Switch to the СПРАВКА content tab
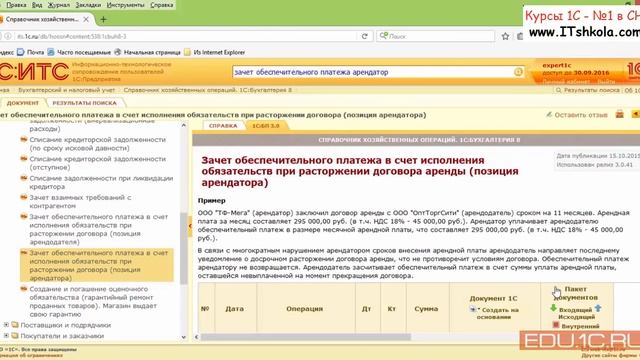Screen dimensions: 640x360 click(x=223, y=126)
